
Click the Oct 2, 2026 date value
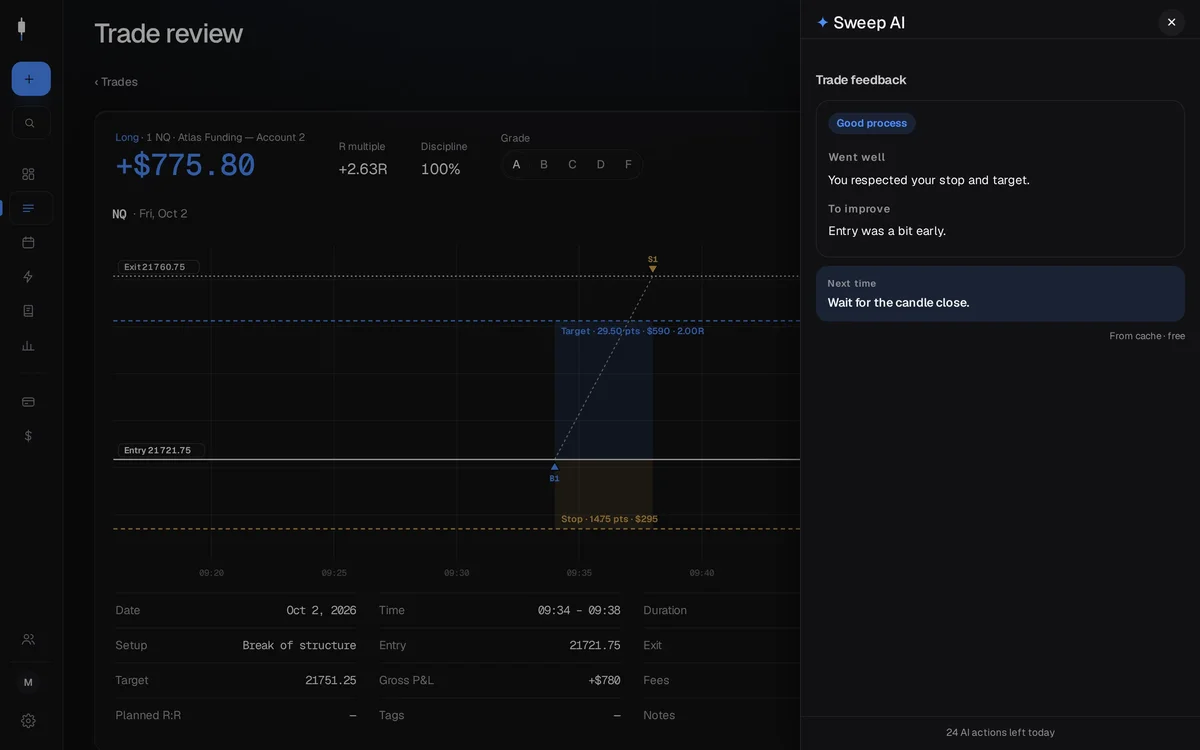tap(321, 610)
